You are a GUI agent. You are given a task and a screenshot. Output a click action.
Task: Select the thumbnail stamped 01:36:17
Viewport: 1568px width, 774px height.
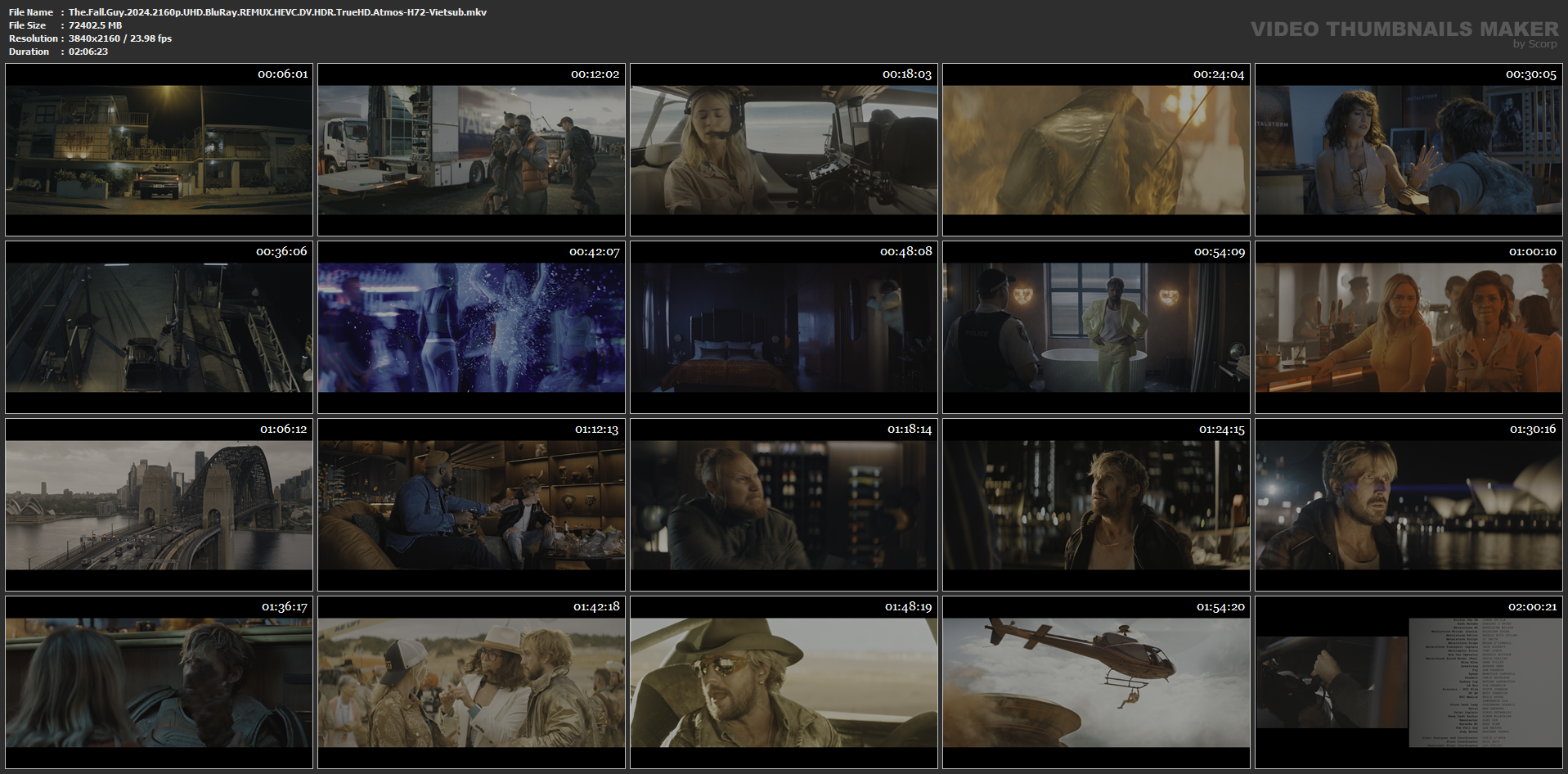click(159, 682)
